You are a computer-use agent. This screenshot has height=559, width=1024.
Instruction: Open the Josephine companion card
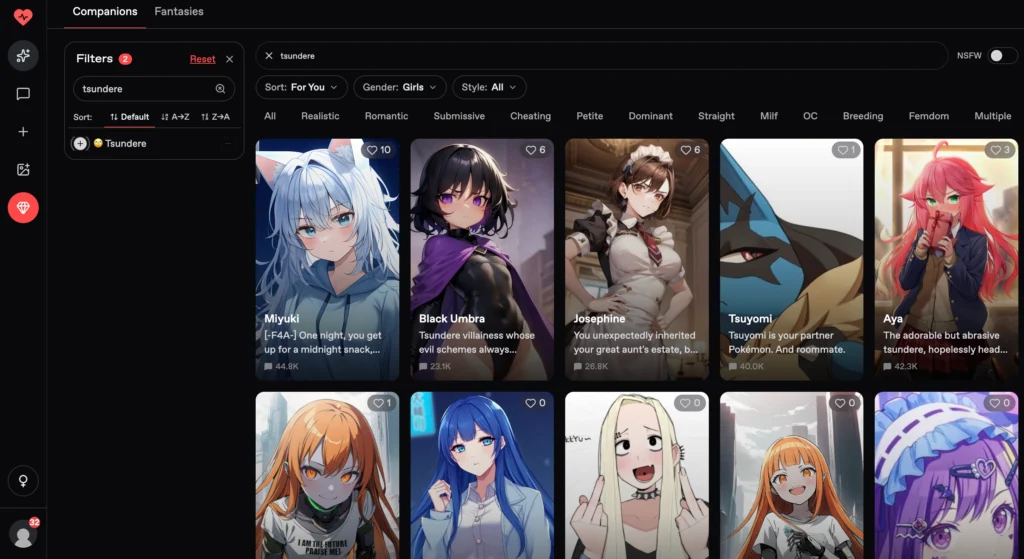(637, 259)
